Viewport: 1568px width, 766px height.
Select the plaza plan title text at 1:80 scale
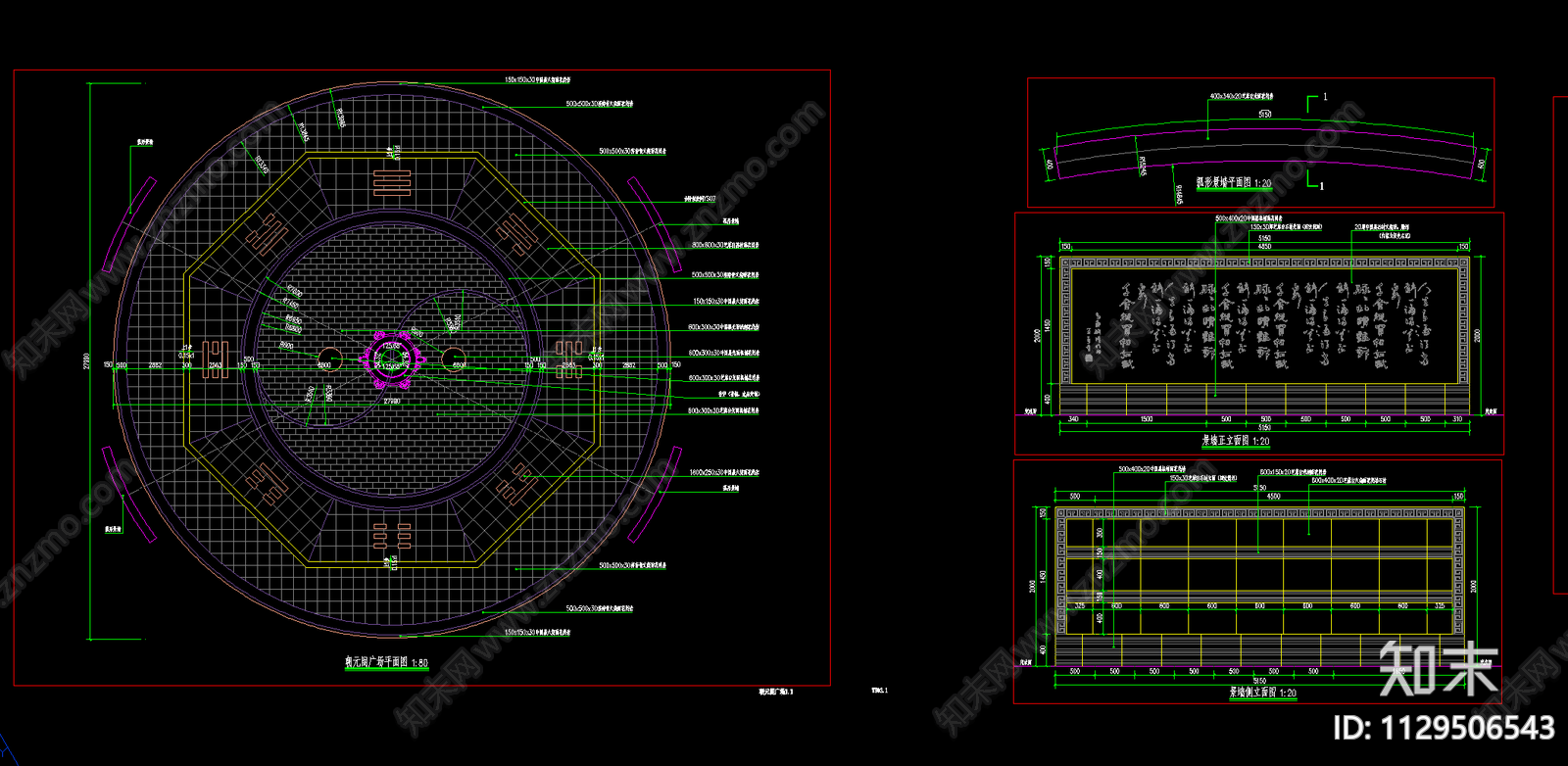[386, 663]
